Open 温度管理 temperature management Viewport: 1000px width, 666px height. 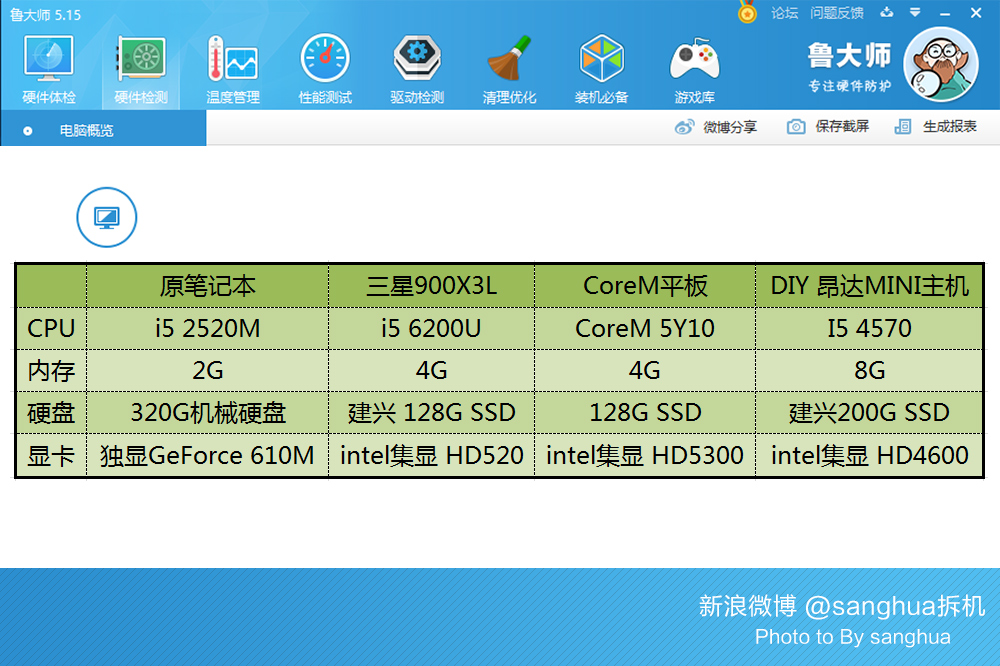232,67
